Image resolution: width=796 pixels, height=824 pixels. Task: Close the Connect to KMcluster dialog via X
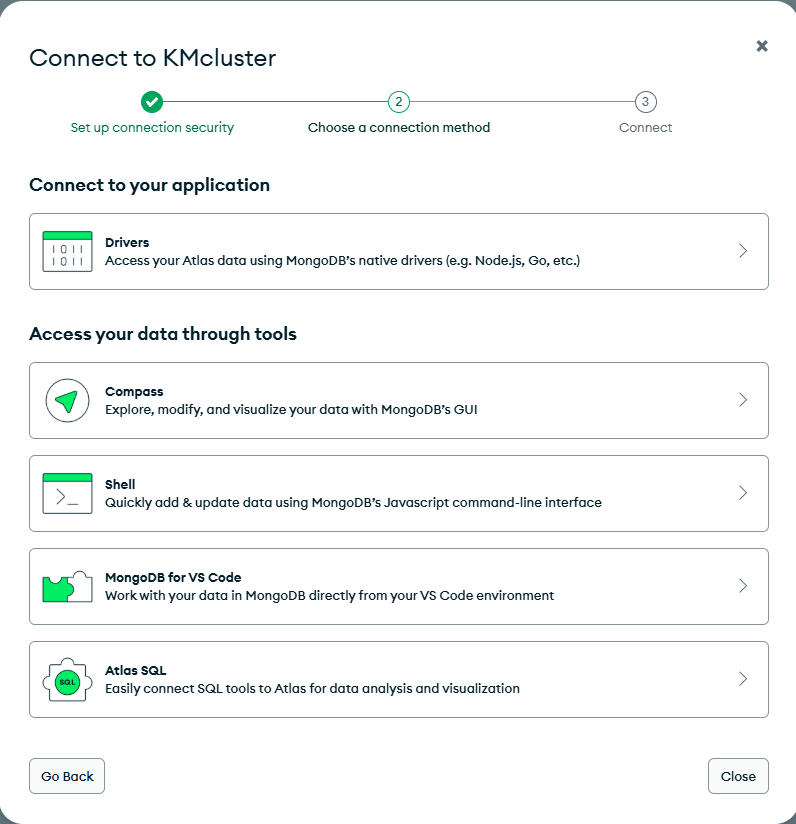point(762,46)
